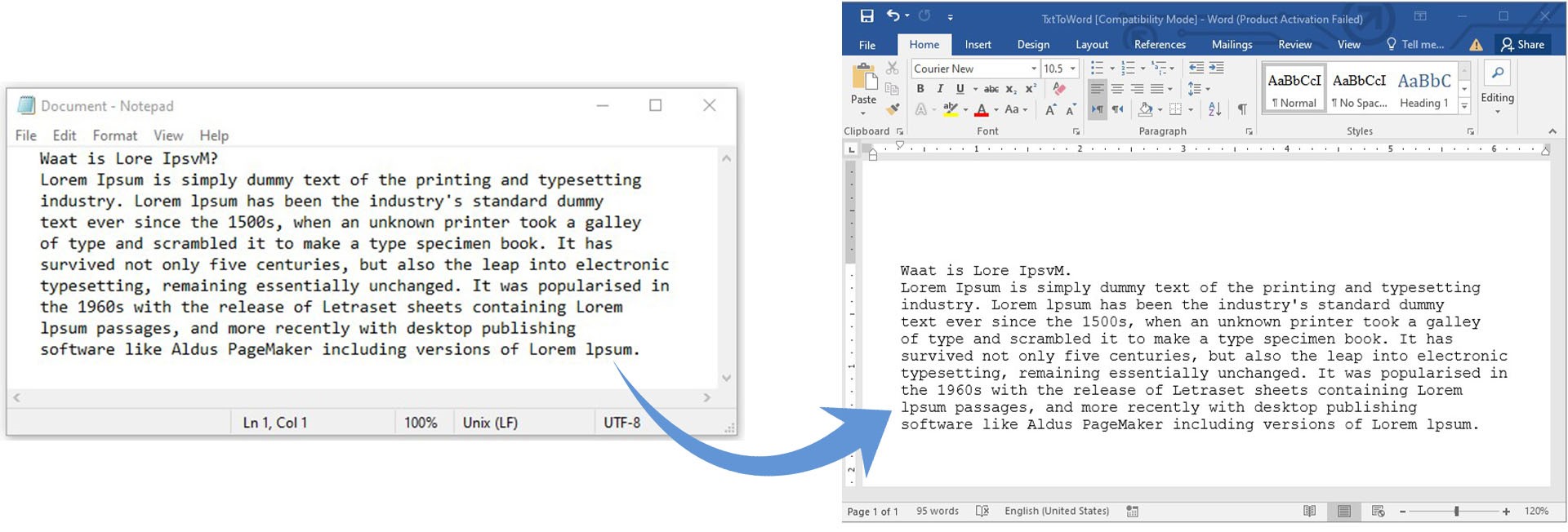Image resolution: width=1568 pixels, height=532 pixels.
Task: Toggle Italic formatting
Action: pyautogui.click(x=940, y=89)
